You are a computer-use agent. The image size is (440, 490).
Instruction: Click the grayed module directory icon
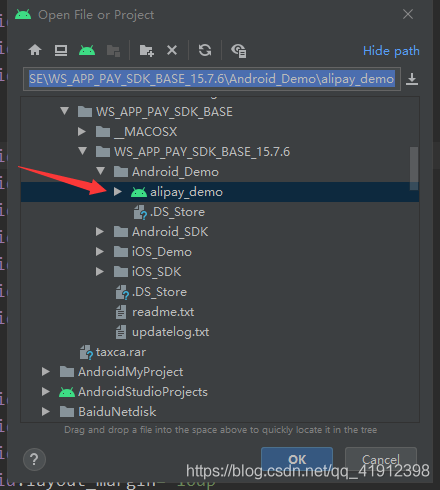[x=113, y=51]
